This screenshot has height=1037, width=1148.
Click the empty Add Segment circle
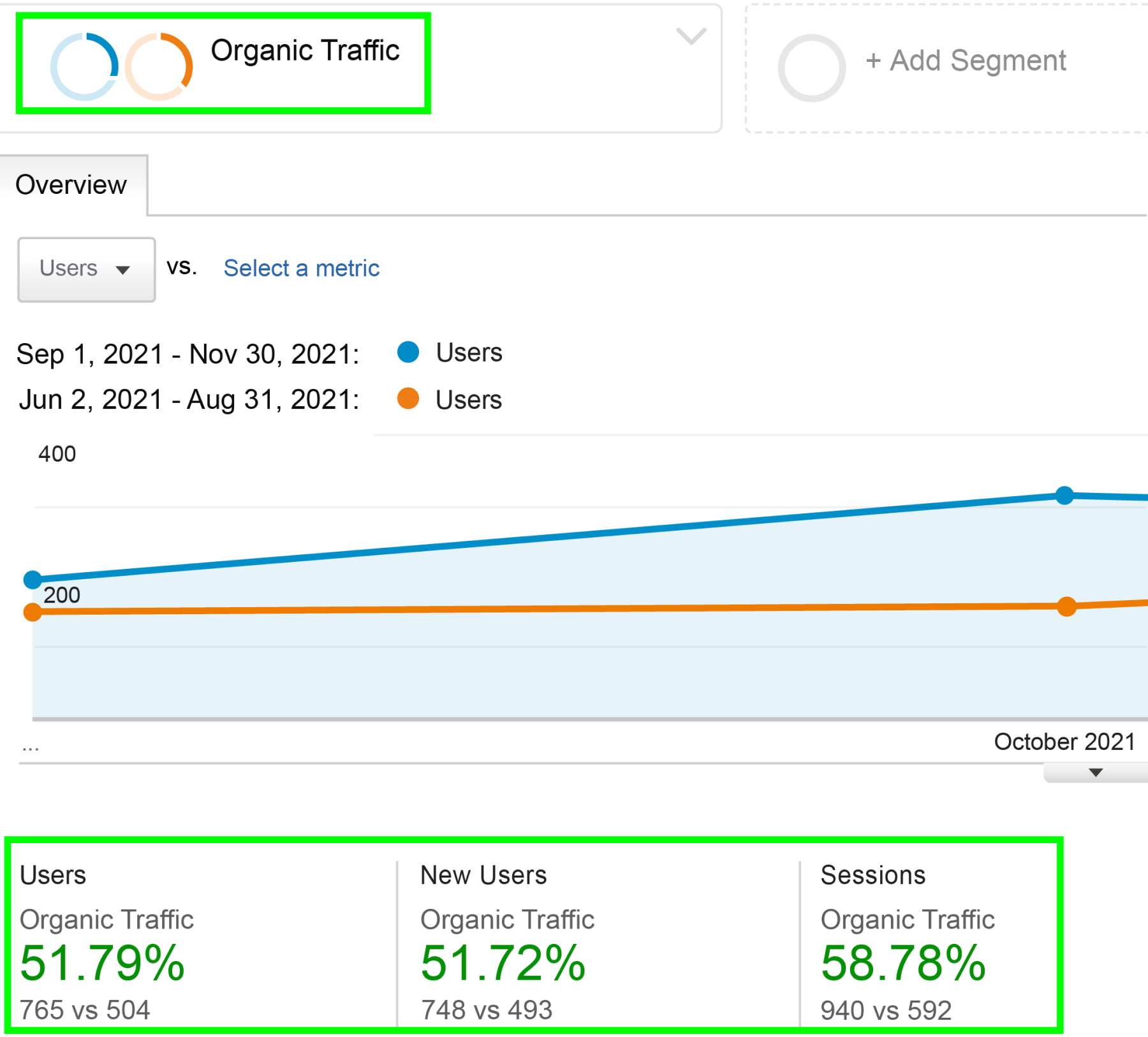pyautogui.click(x=811, y=68)
